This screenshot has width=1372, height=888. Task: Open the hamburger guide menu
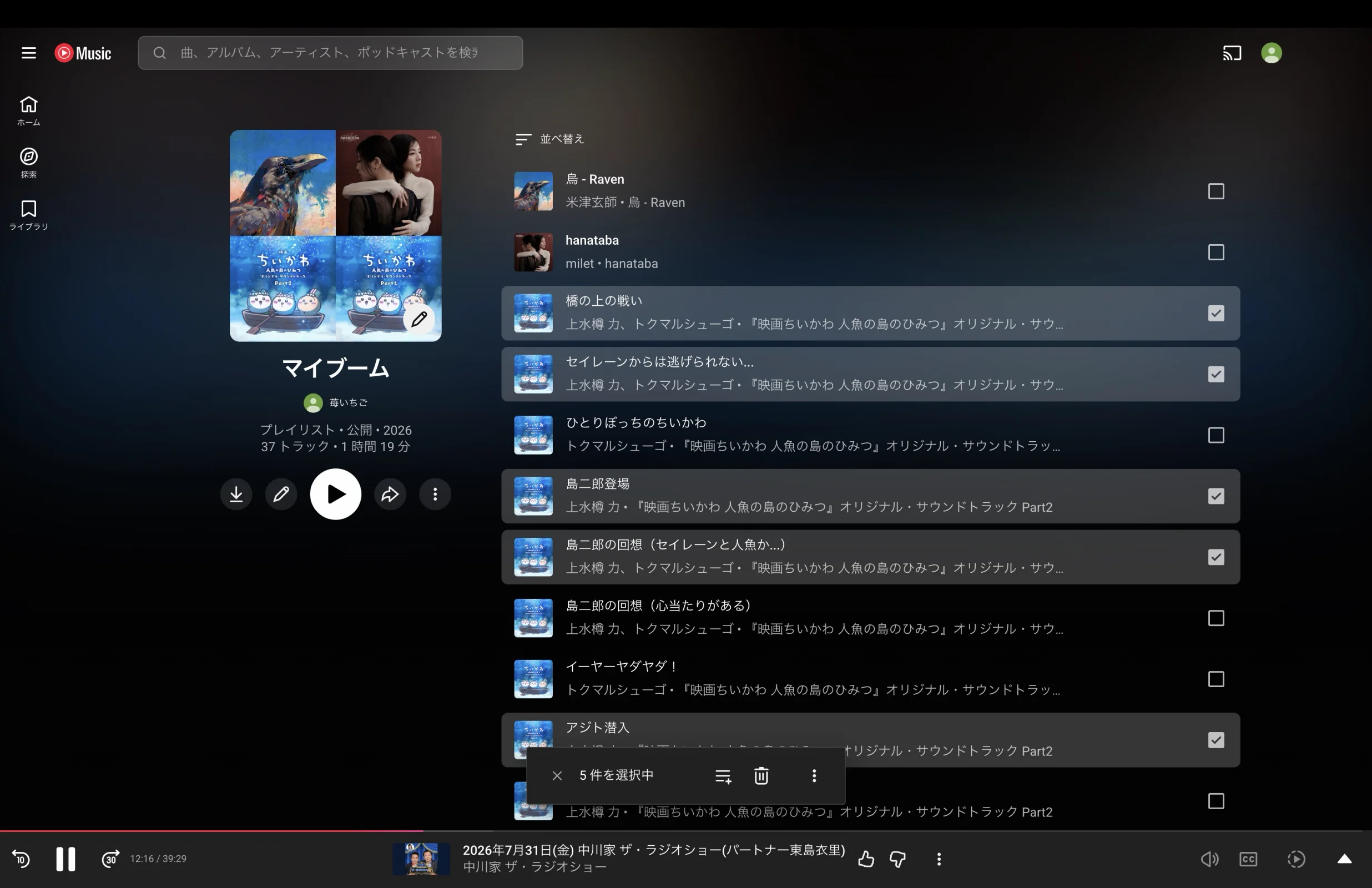(x=28, y=53)
